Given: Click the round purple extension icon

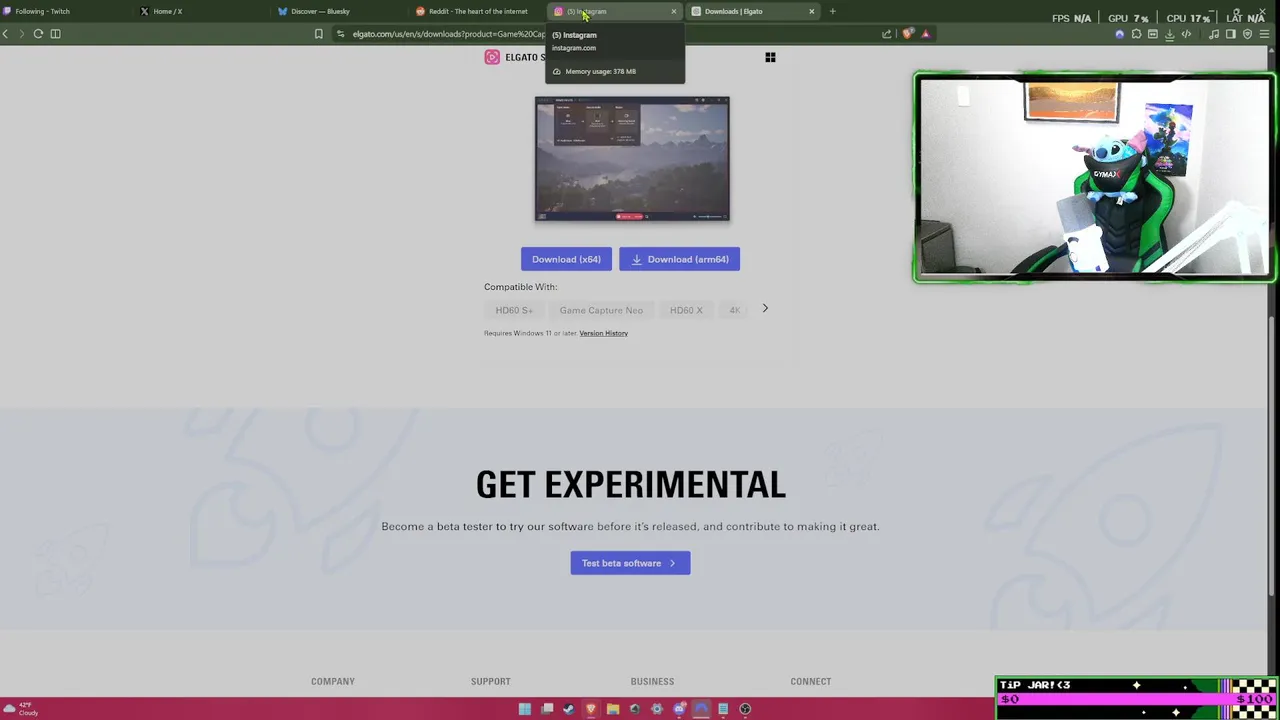Looking at the screenshot, I should pos(1120,34).
